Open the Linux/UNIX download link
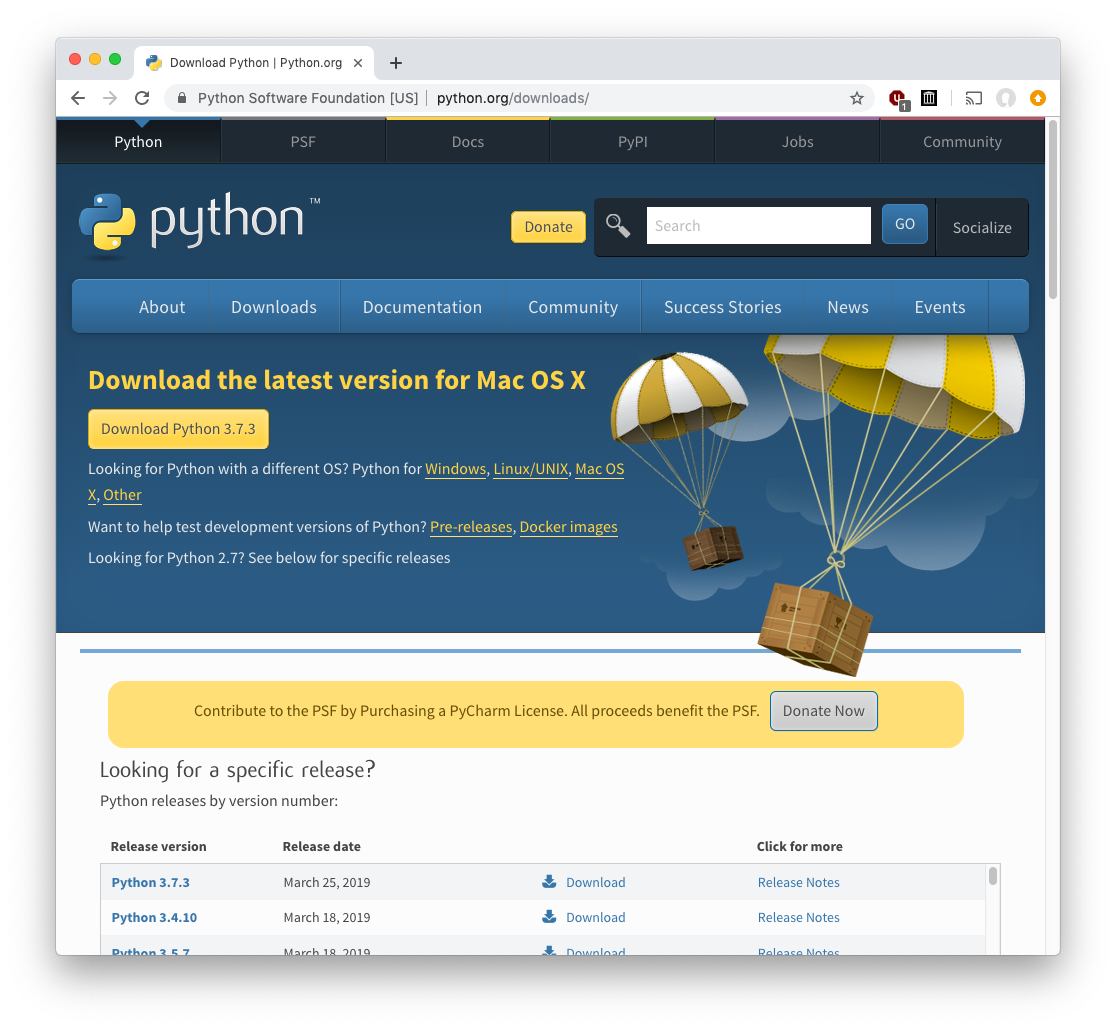 point(531,469)
